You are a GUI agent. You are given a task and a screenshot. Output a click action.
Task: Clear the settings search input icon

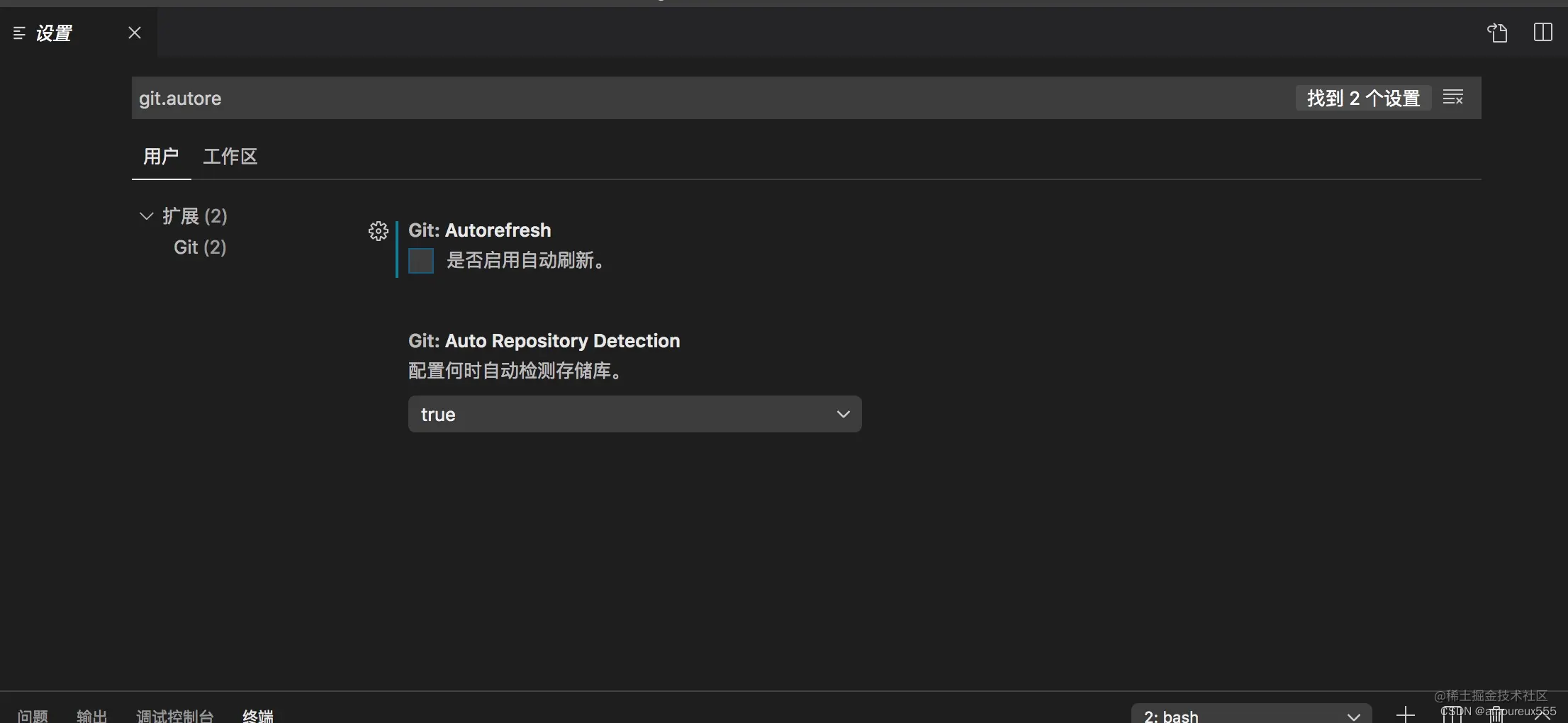1452,98
